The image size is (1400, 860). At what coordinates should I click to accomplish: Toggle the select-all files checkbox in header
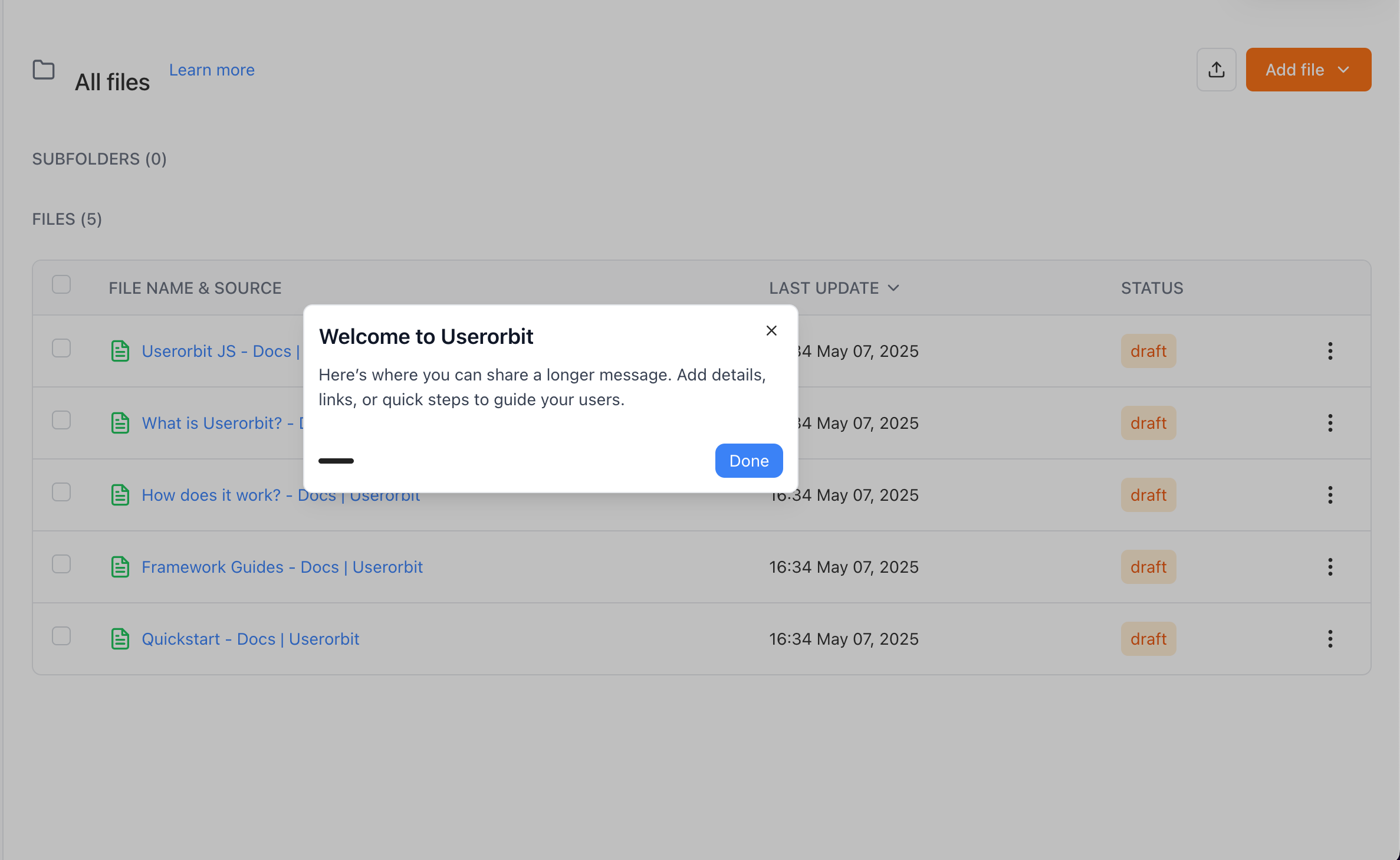[61, 285]
